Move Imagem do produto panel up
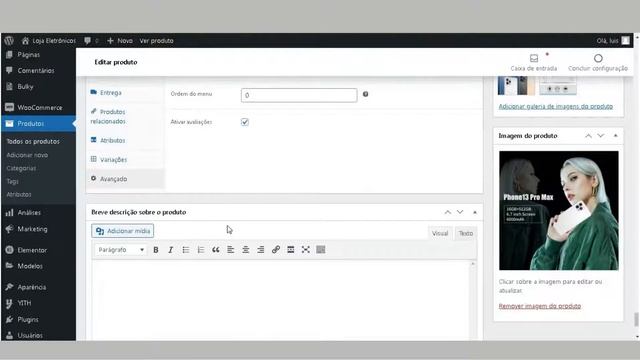The height and width of the screenshot is (360, 640). [x=588, y=136]
